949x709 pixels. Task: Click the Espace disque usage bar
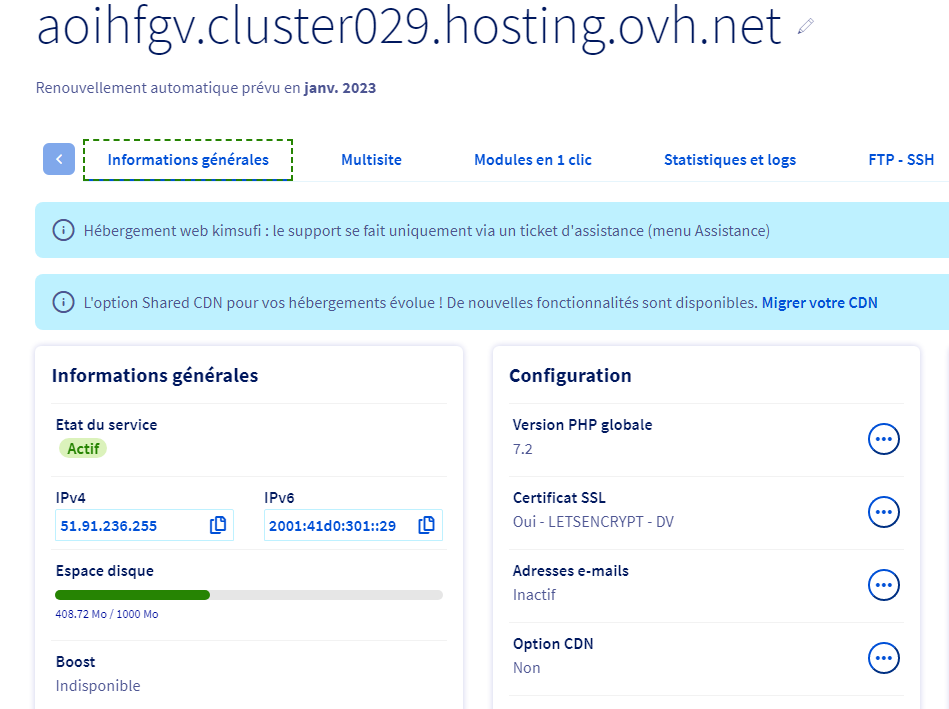pyautogui.click(x=249, y=595)
